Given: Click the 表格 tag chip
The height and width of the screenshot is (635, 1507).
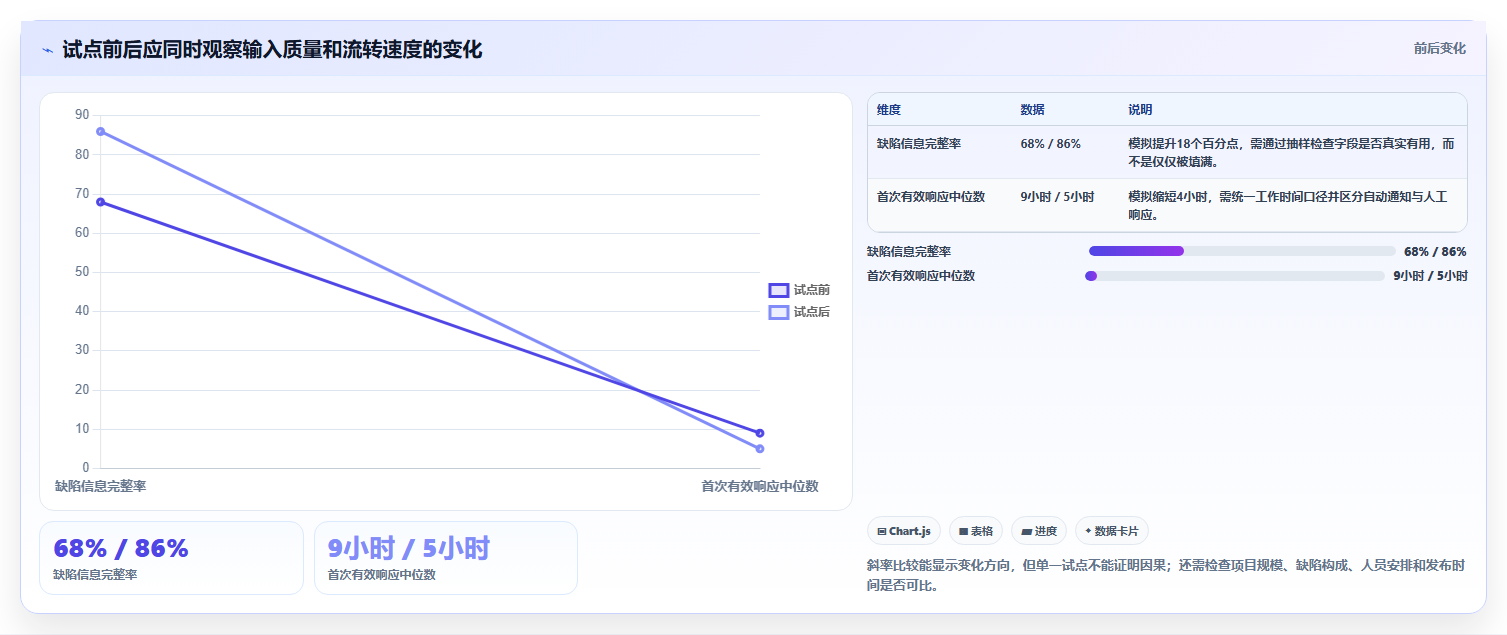Looking at the screenshot, I should pos(976,531).
